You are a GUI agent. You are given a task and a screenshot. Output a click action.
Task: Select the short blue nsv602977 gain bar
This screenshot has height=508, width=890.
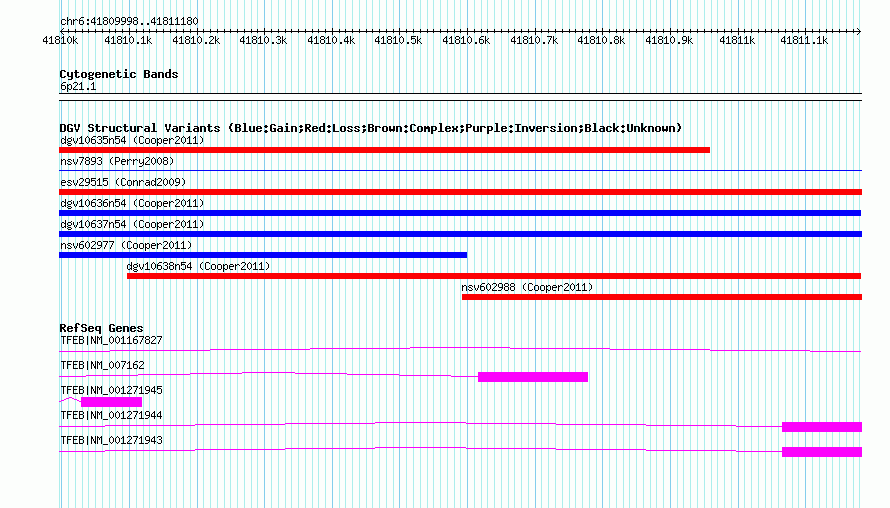click(x=263, y=255)
